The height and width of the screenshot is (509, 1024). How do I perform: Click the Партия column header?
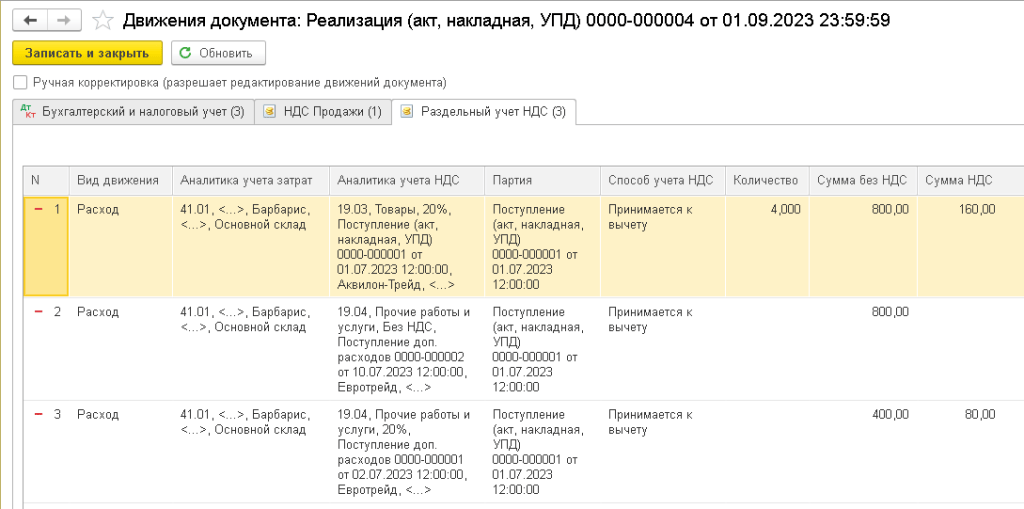[x=542, y=180]
